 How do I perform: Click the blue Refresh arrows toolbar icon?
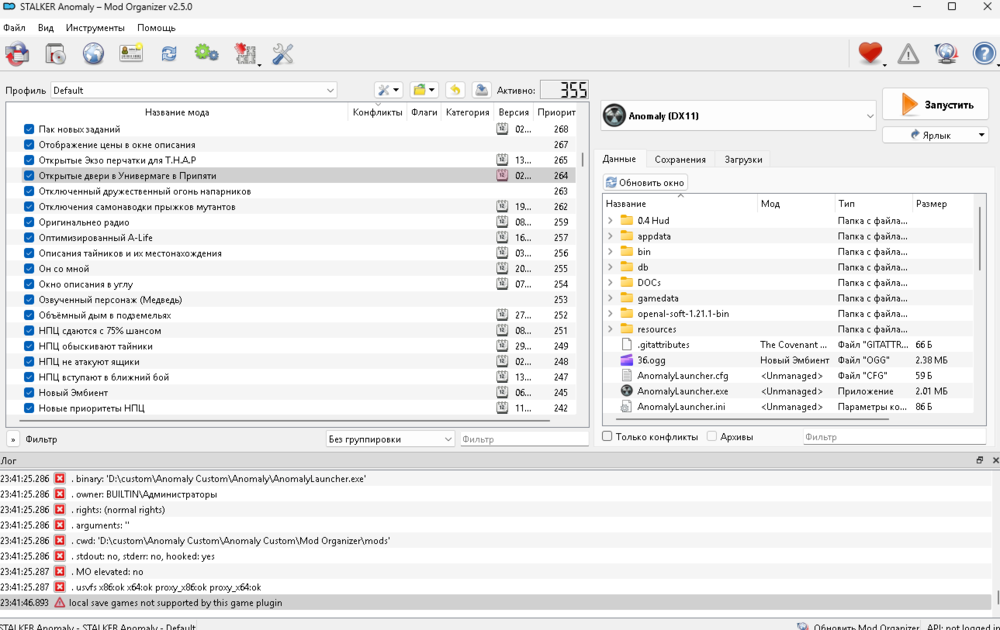coord(169,54)
